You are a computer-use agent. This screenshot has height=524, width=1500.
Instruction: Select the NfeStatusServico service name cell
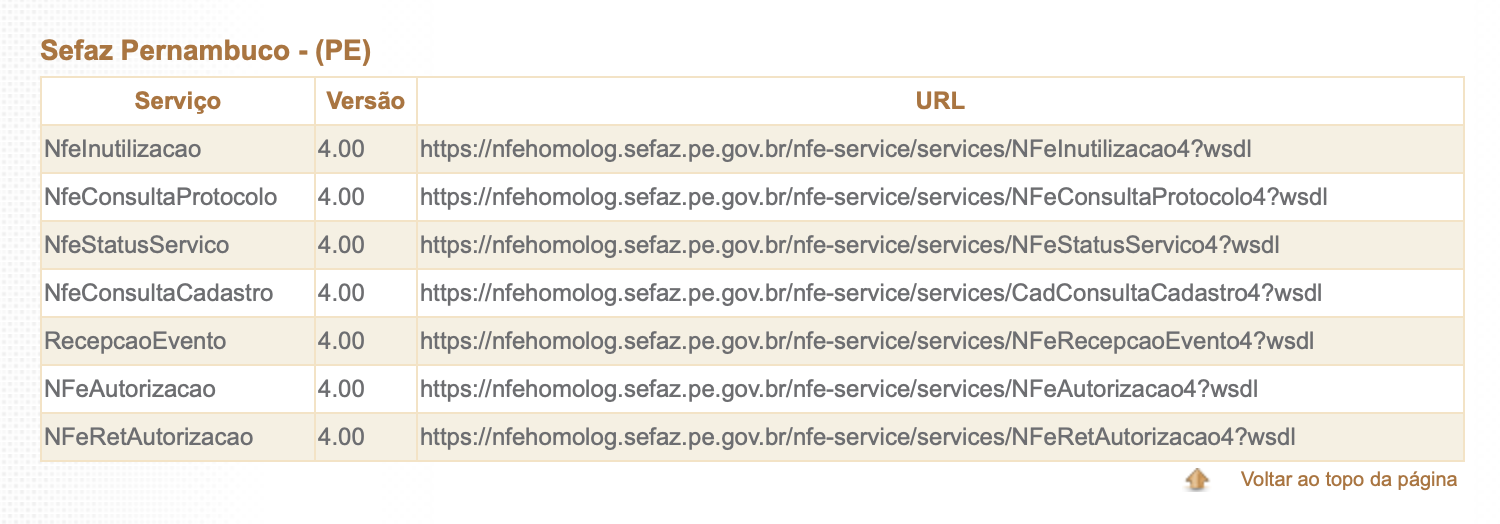137,245
